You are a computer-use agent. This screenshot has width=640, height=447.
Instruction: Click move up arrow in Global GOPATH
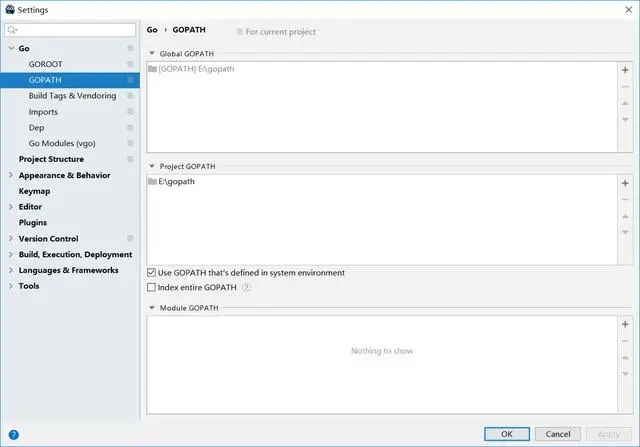coord(625,103)
